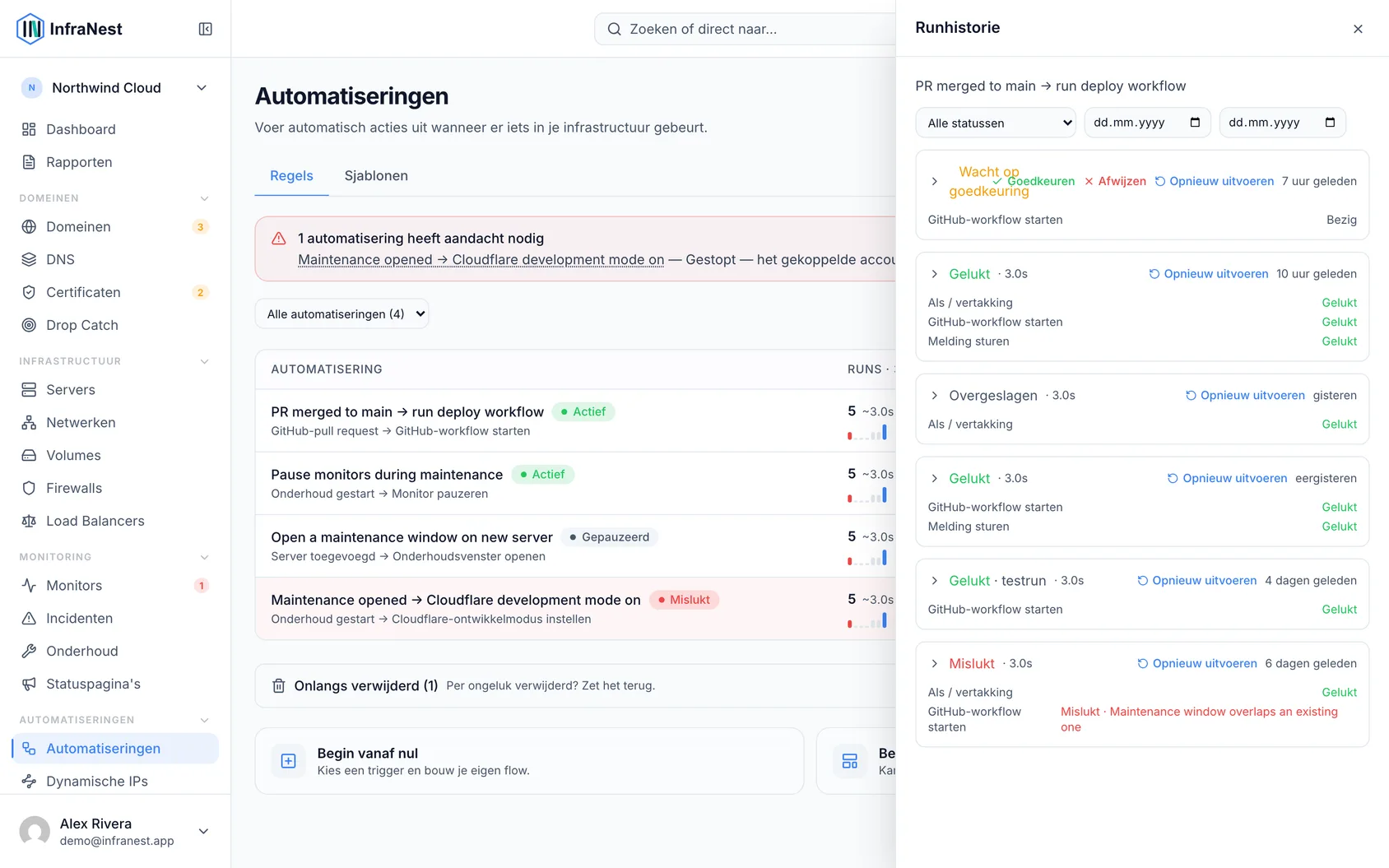Open the DNS page
Image resolution: width=1389 pixels, height=868 pixels.
point(115,259)
